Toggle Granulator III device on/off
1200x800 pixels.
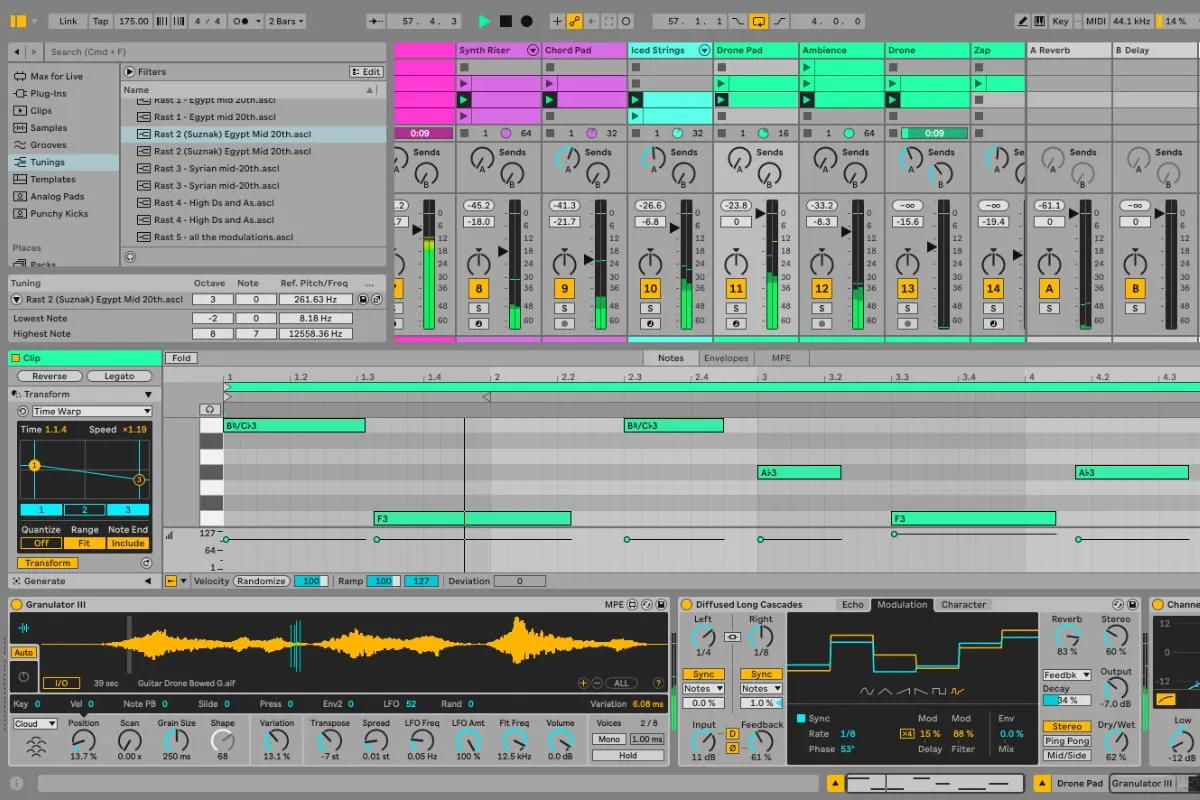[17, 604]
